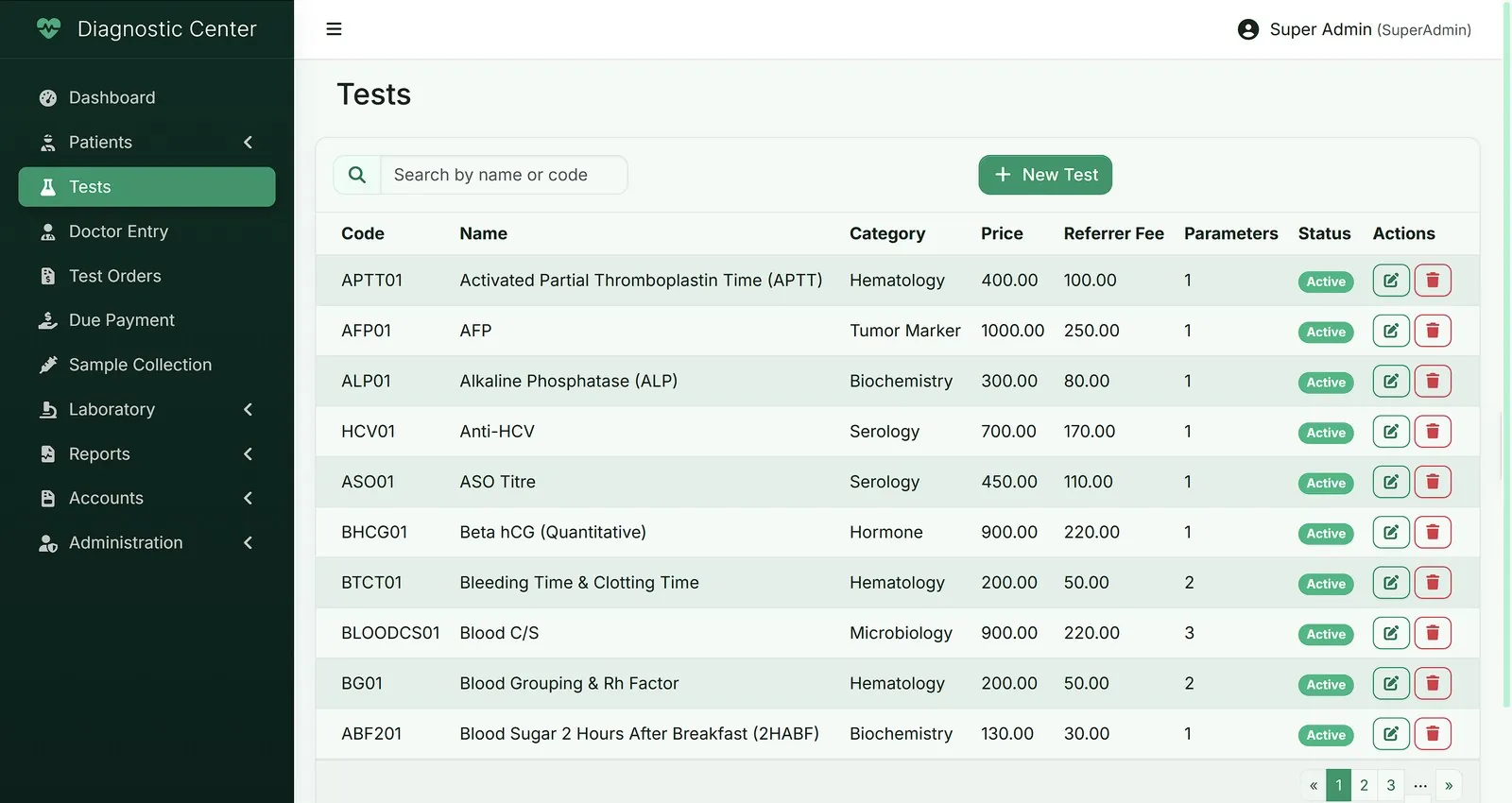1512x803 pixels.
Task: Go to Doctor Entry
Action: pos(146,231)
